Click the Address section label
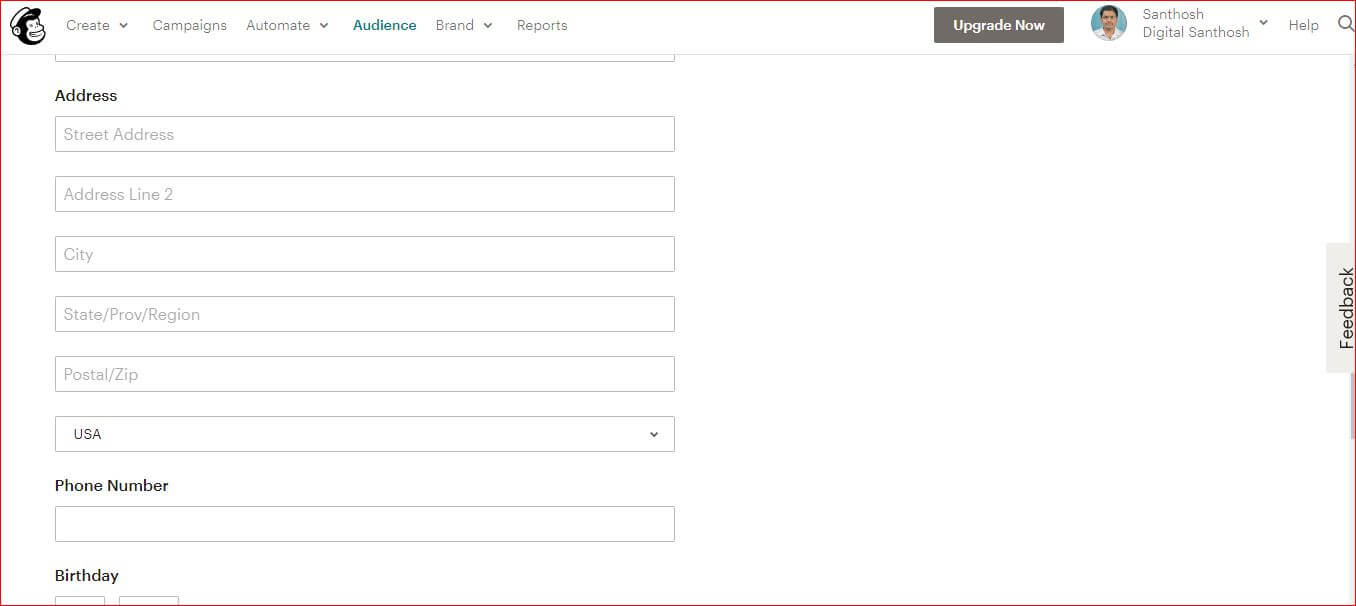This screenshot has width=1356, height=606. (86, 95)
